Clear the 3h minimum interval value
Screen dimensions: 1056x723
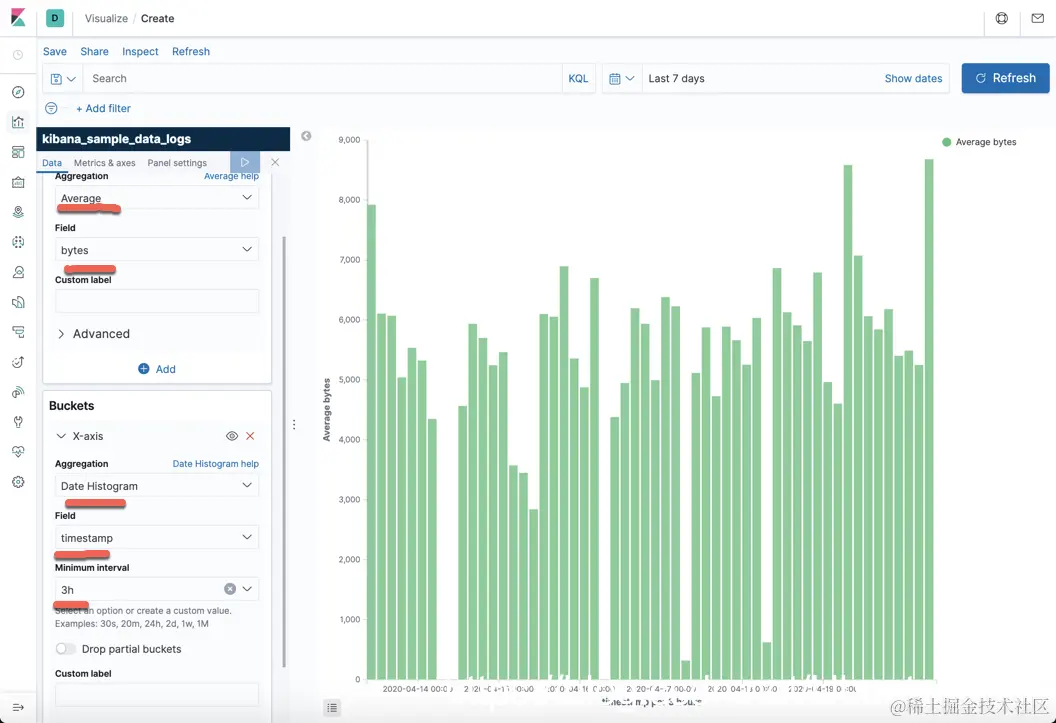(x=230, y=589)
